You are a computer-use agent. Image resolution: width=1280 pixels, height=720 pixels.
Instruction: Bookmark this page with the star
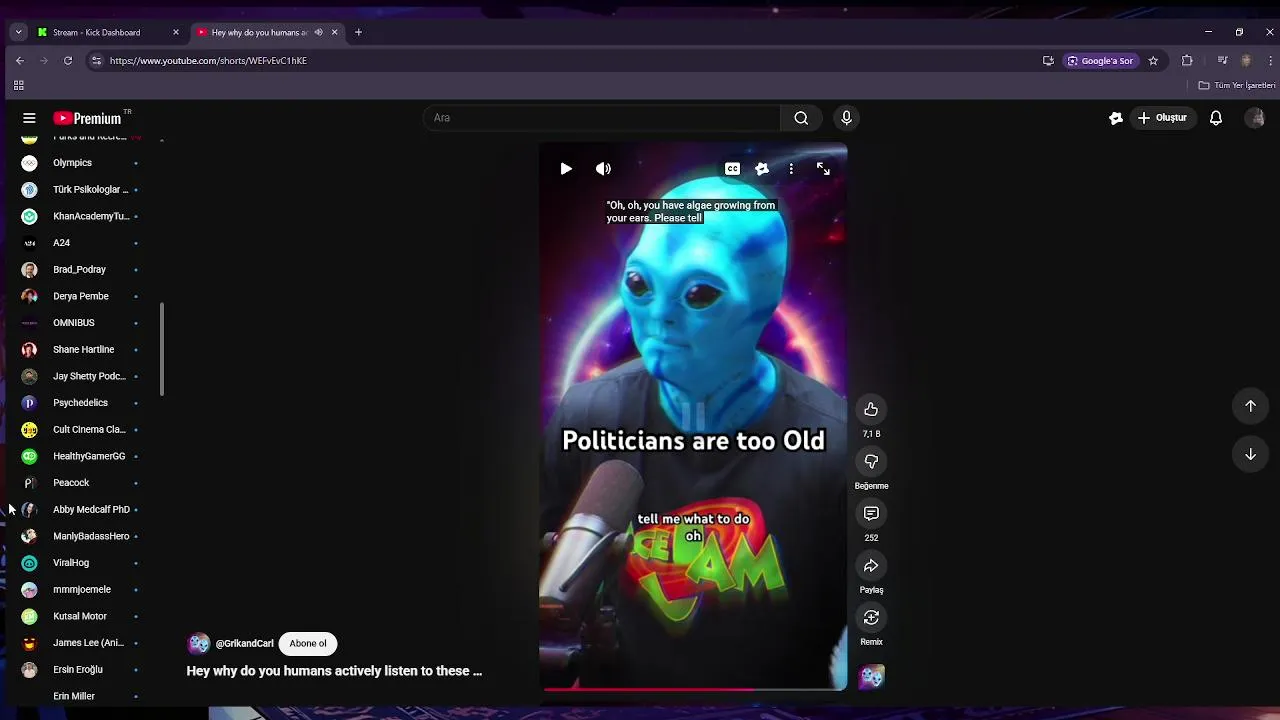1153,61
